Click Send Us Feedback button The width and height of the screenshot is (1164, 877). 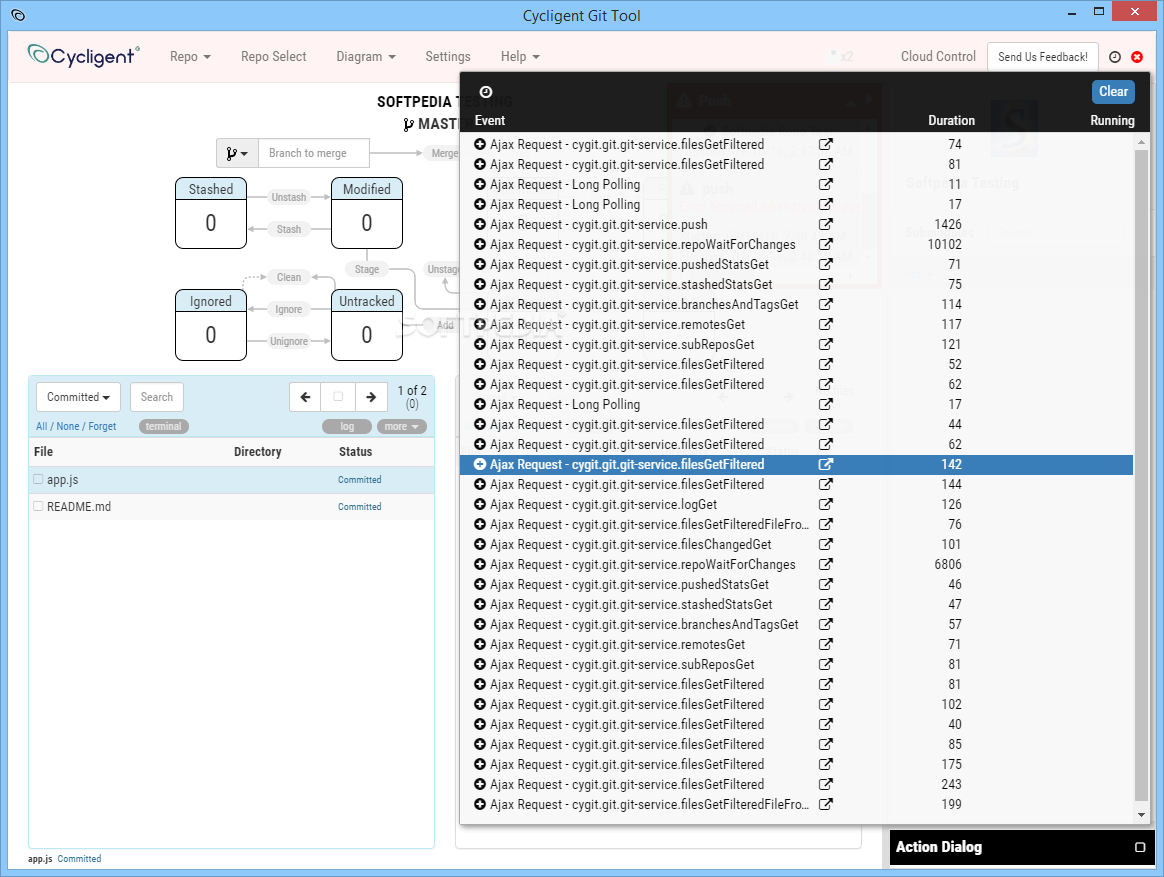1042,56
